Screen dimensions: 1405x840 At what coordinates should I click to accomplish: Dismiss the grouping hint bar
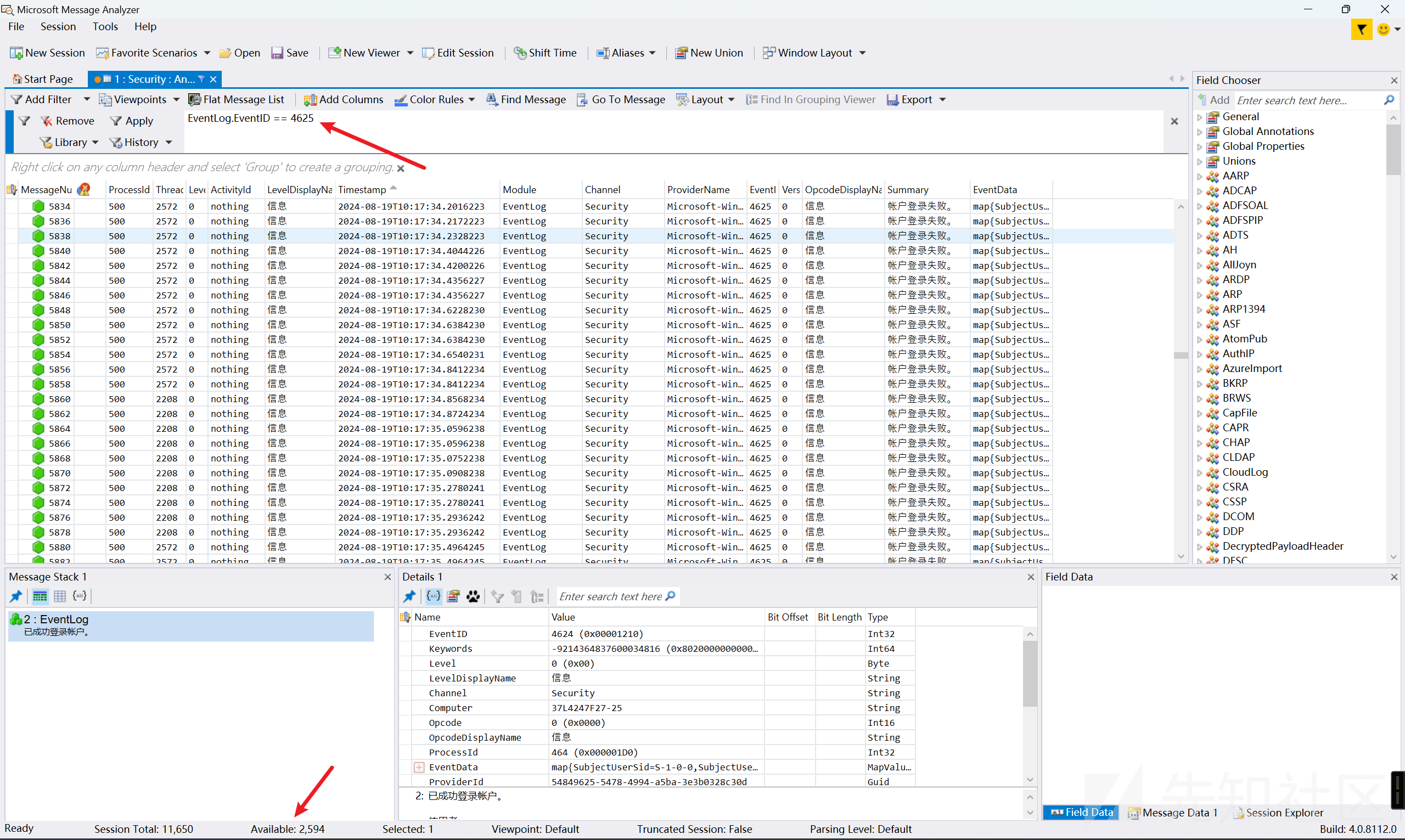point(401,168)
